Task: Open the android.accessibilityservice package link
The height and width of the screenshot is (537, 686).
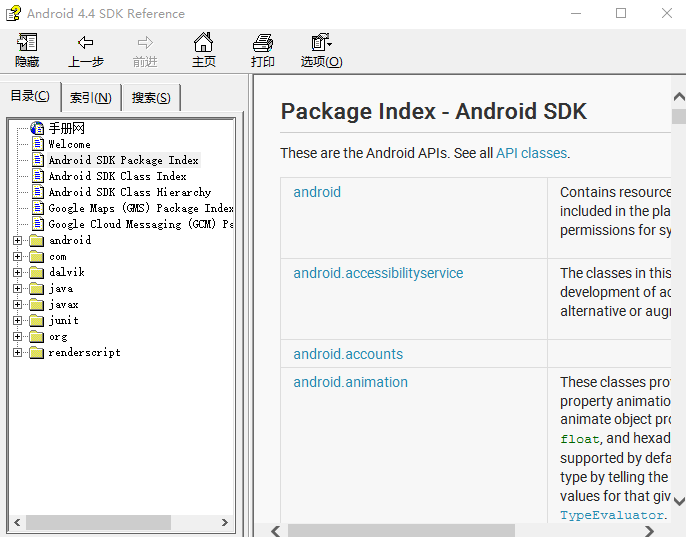Action: point(378,273)
